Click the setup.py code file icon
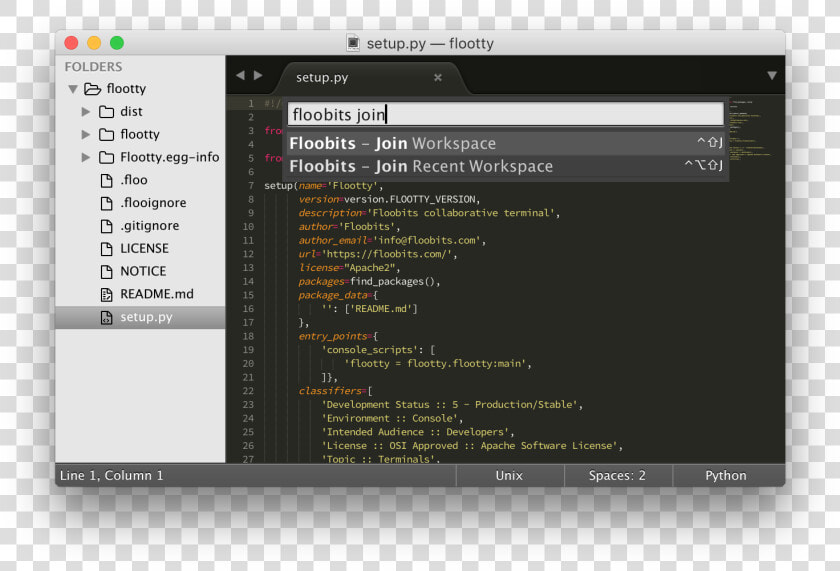 [107, 318]
